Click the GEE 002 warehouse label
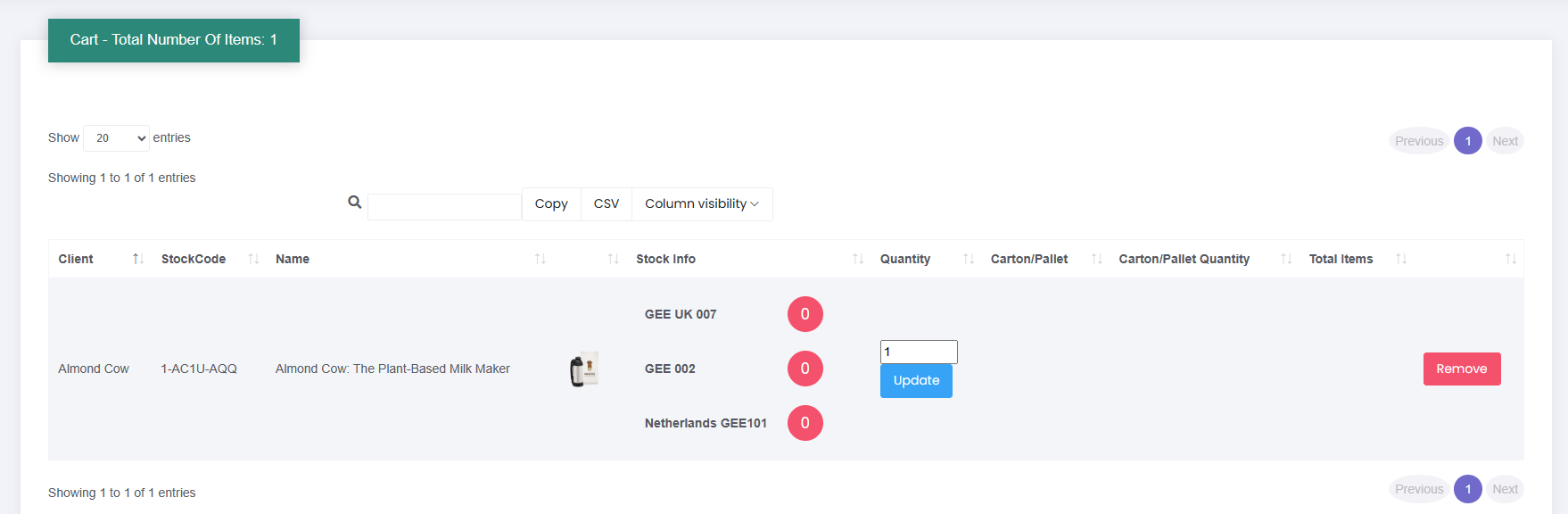1568x514 pixels. (x=670, y=369)
